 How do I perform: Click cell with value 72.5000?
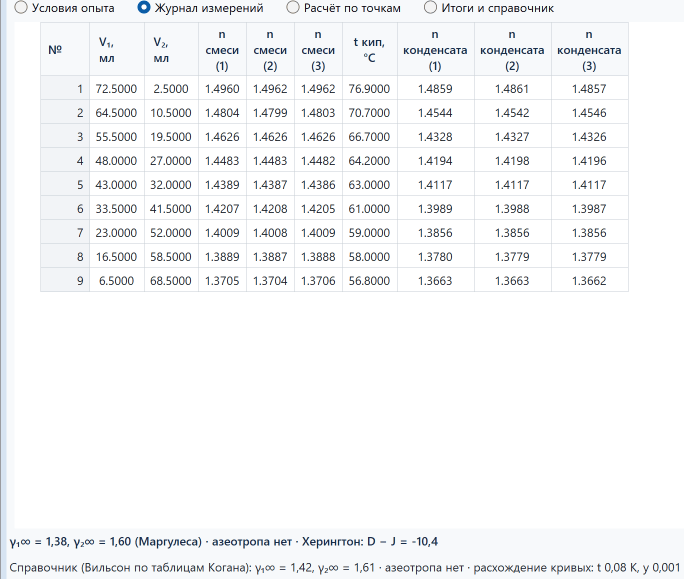[x=117, y=89]
